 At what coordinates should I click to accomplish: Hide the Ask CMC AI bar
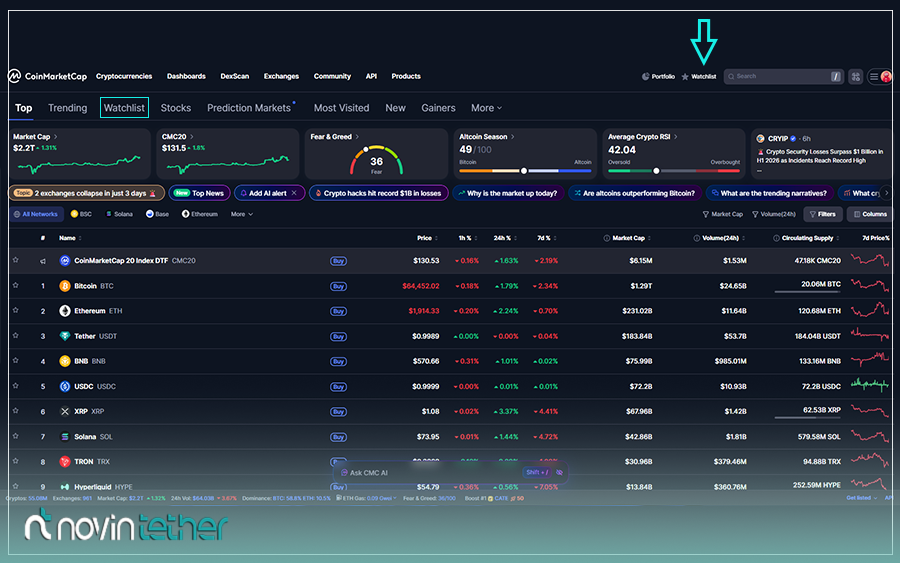pos(560,472)
